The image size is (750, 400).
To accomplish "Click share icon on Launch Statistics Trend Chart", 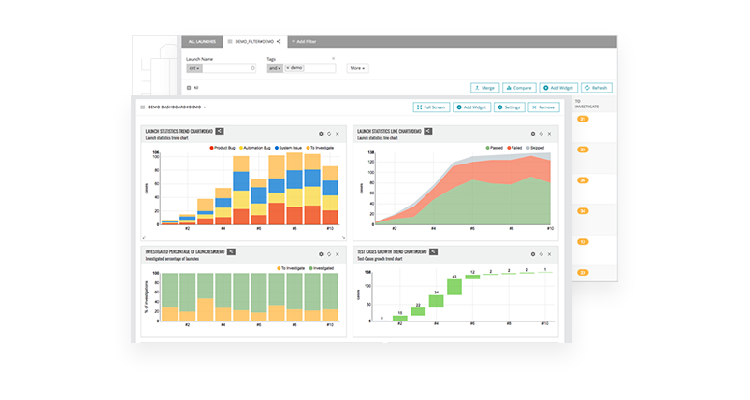I will pos(220,131).
